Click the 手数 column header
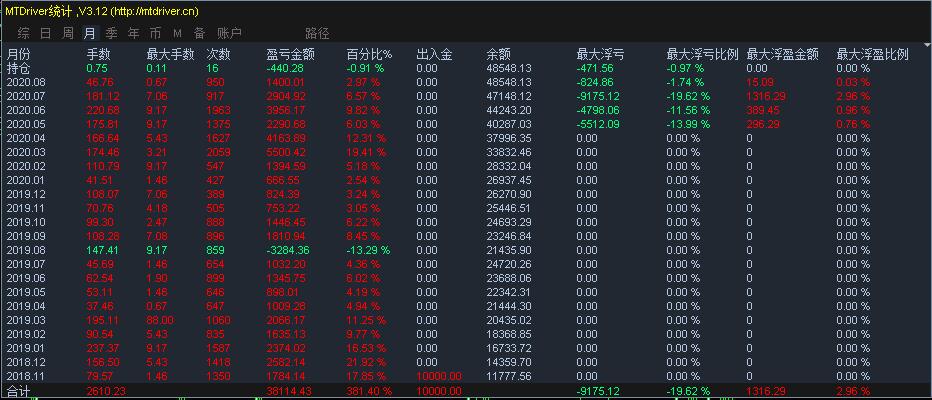The width and height of the screenshot is (932, 400). point(99,55)
